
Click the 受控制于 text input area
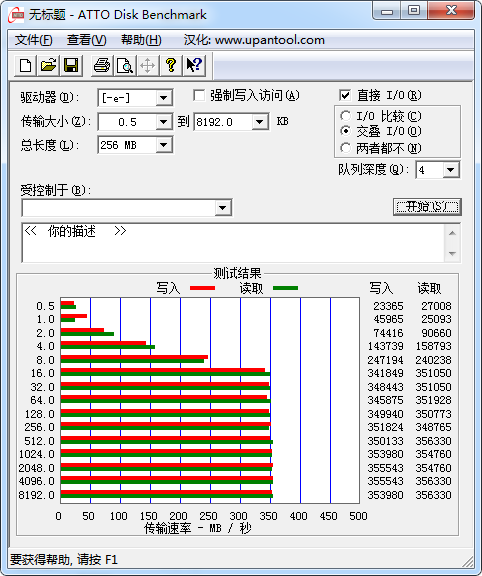119,208
